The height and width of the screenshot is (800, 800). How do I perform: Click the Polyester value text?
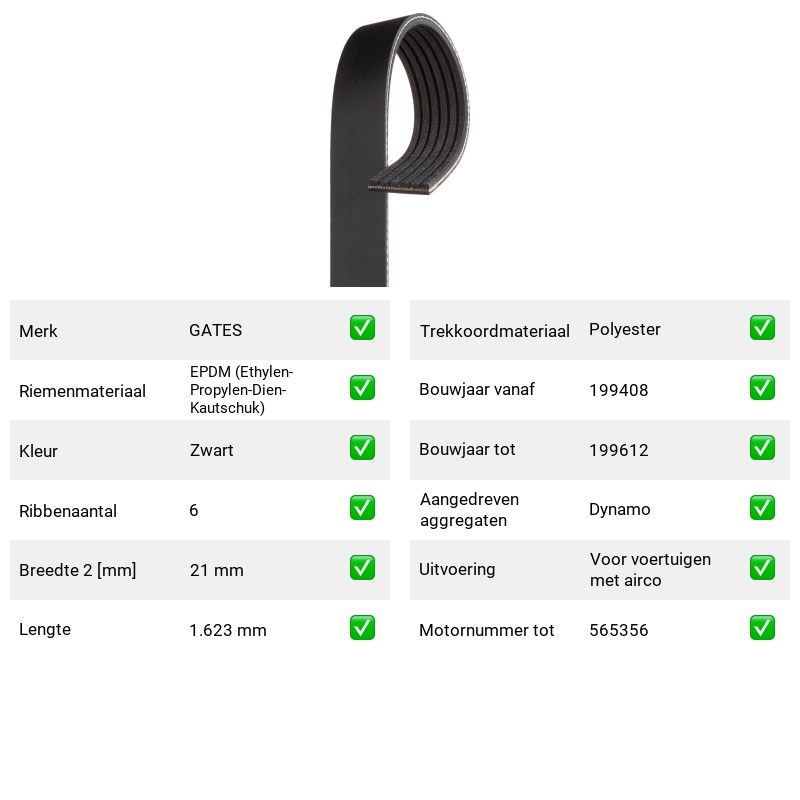click(x=624, y=330)
